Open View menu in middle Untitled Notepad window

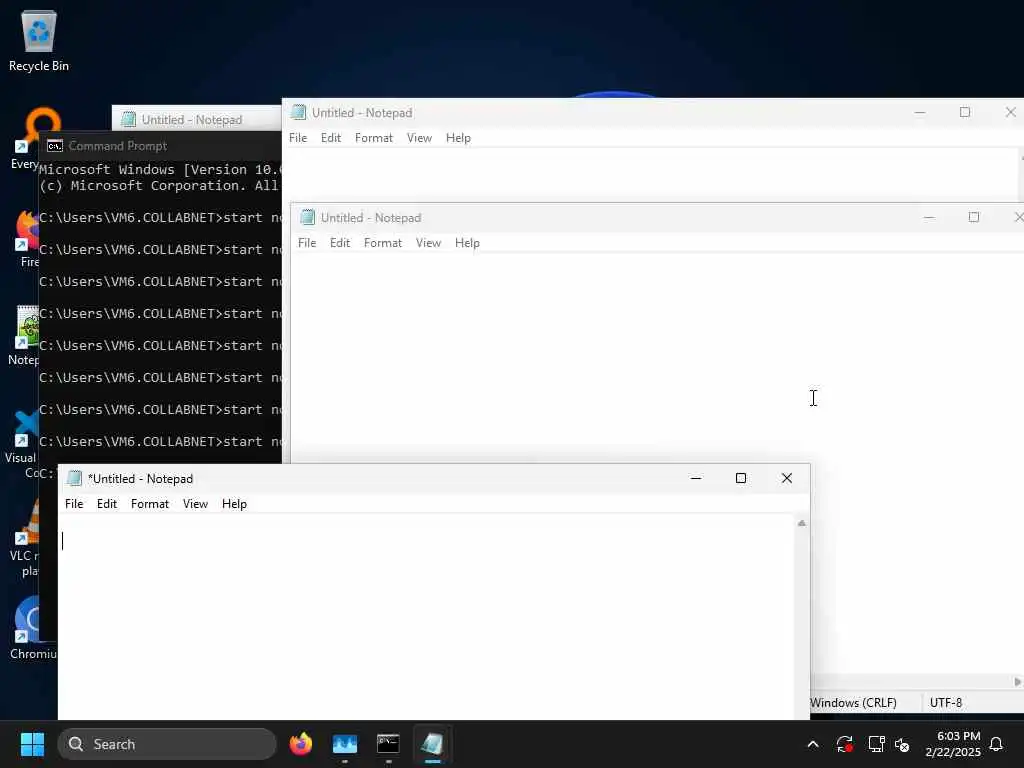point(428,243)
